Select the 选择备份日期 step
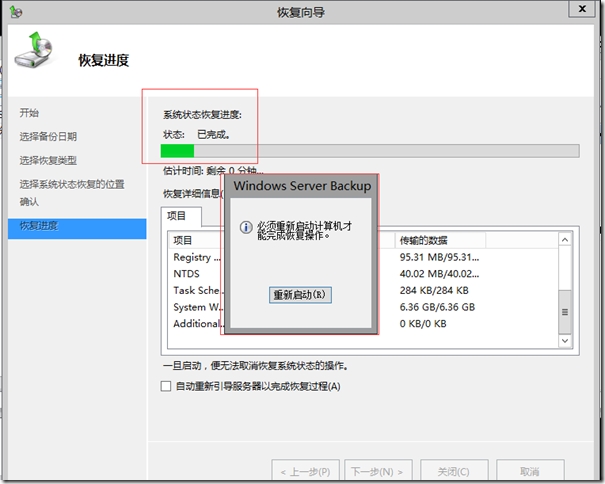 [48, 136]
